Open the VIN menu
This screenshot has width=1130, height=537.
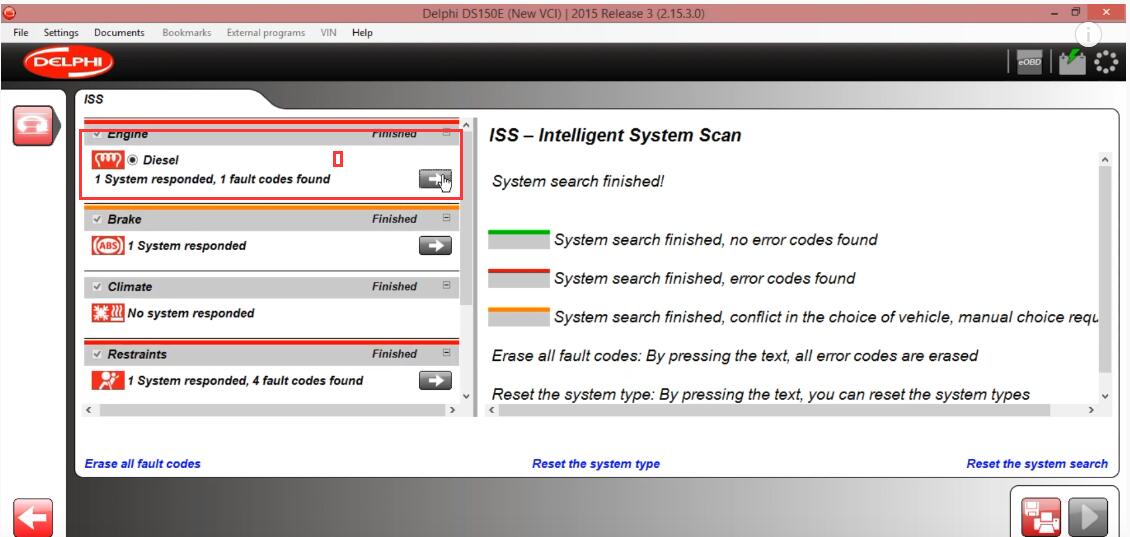coord(329,32)
